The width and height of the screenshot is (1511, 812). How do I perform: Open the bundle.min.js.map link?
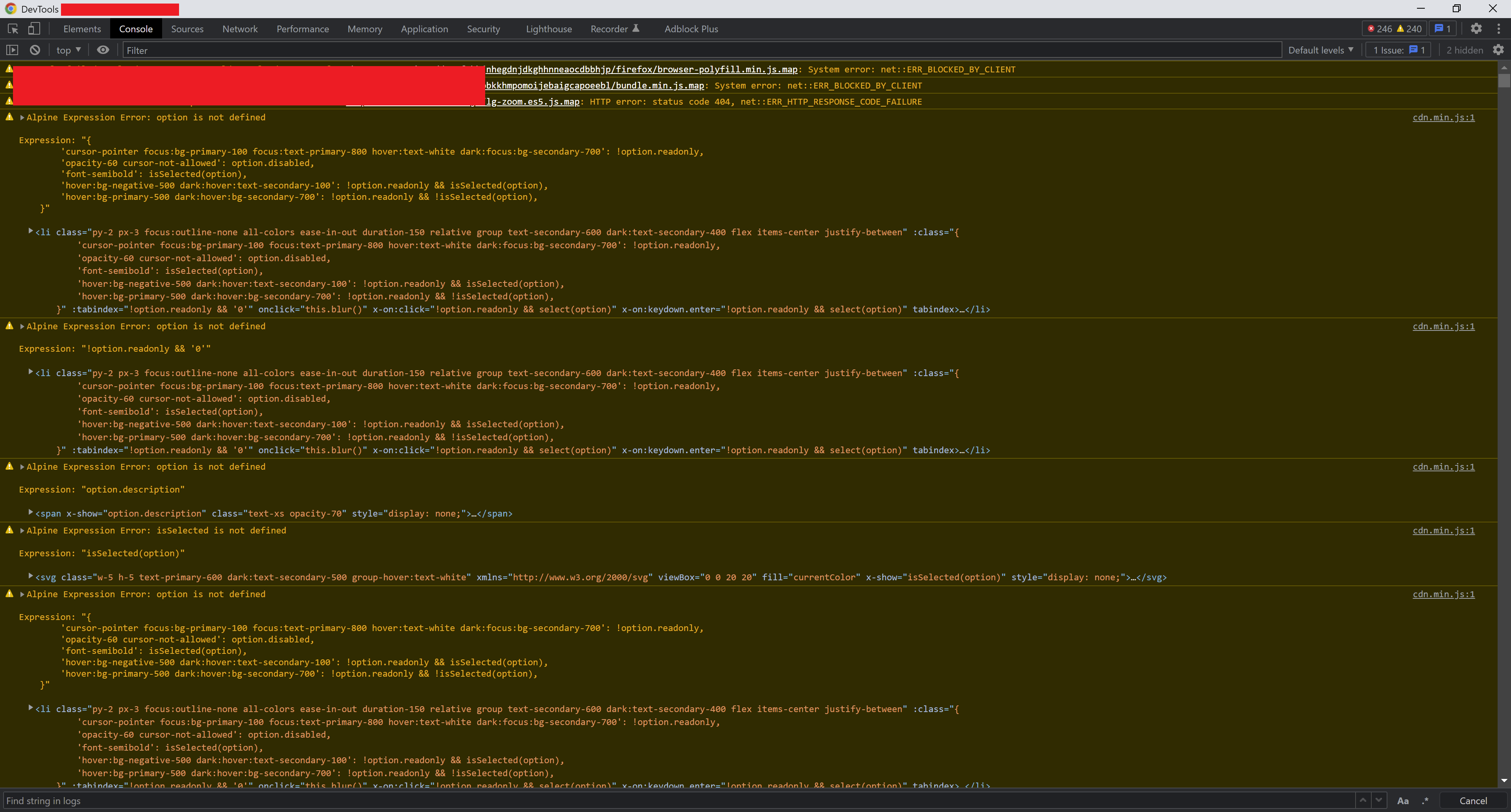click(595, 86)
